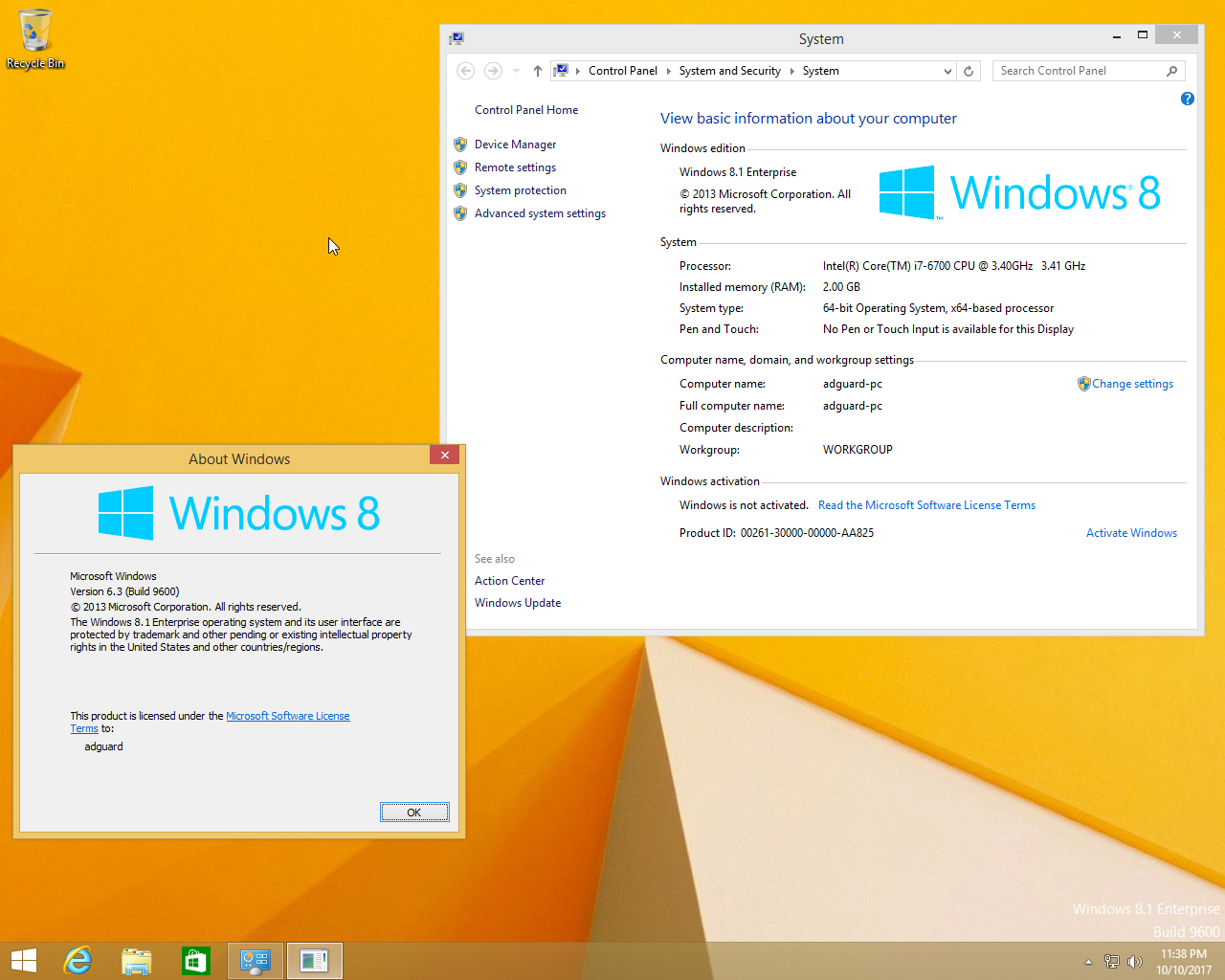Click the Forward arrow in System window
The width and height of the screenshot is (1225, 980).
[493, 71]
